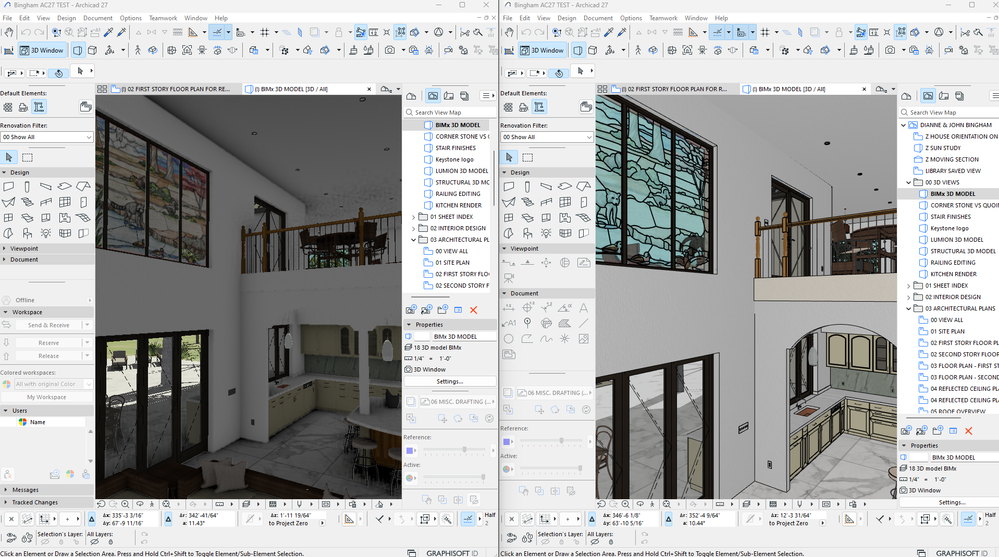Open the Teamwork menu in left window
The image size is (999, 557).
pos(163,18)
